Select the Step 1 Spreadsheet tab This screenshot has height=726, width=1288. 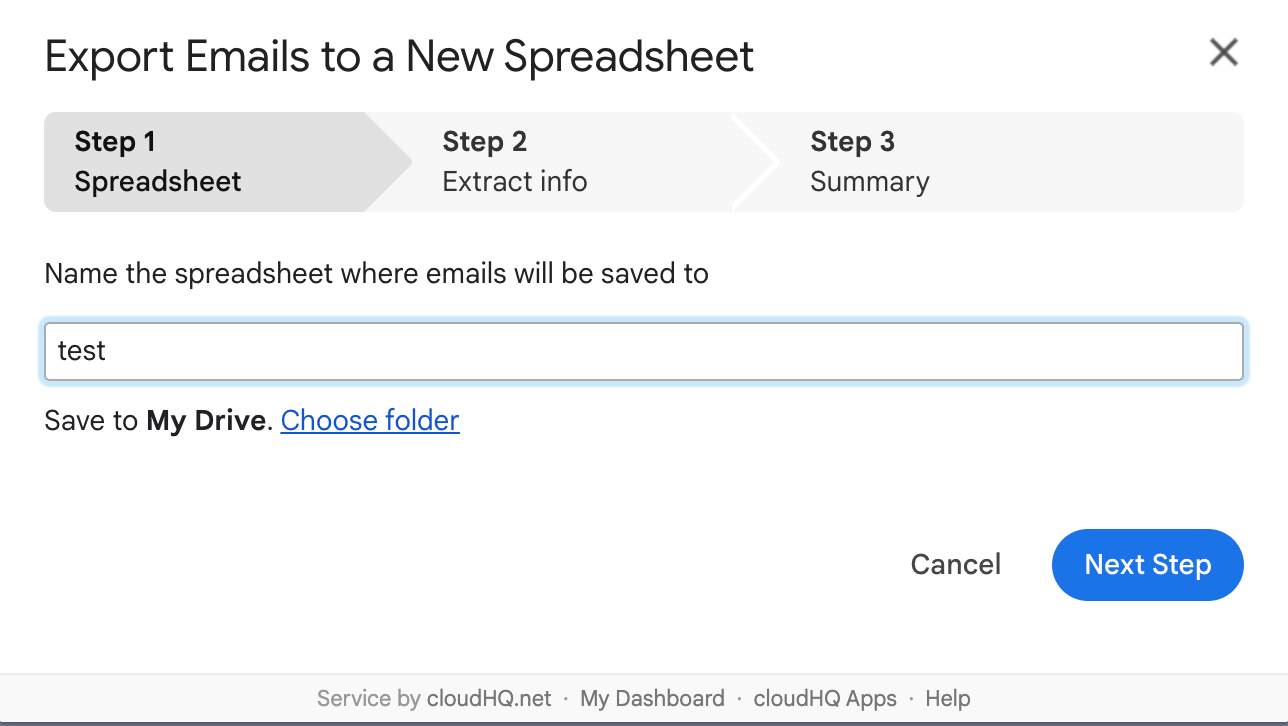click(158, 162)
